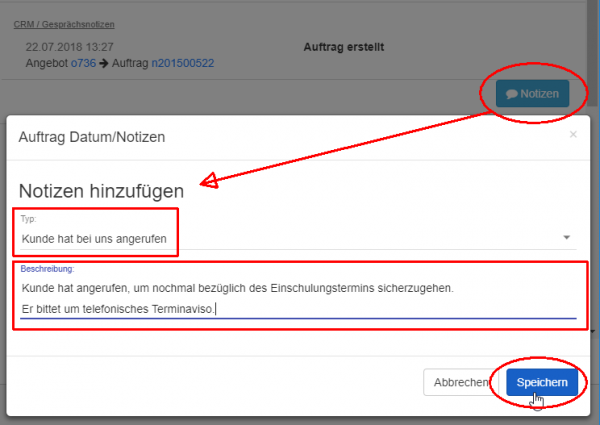
Task: Open the Notizen button in background page
Action: [532, 94]
